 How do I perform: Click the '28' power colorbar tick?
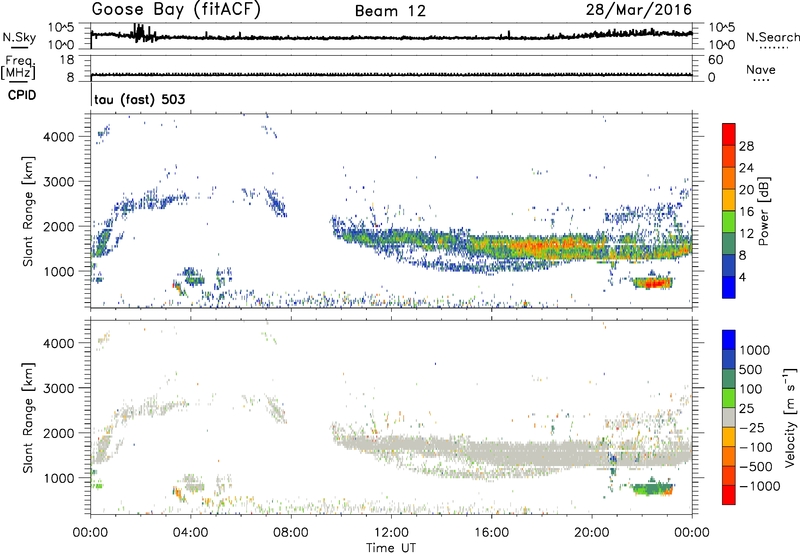(746, 146)
